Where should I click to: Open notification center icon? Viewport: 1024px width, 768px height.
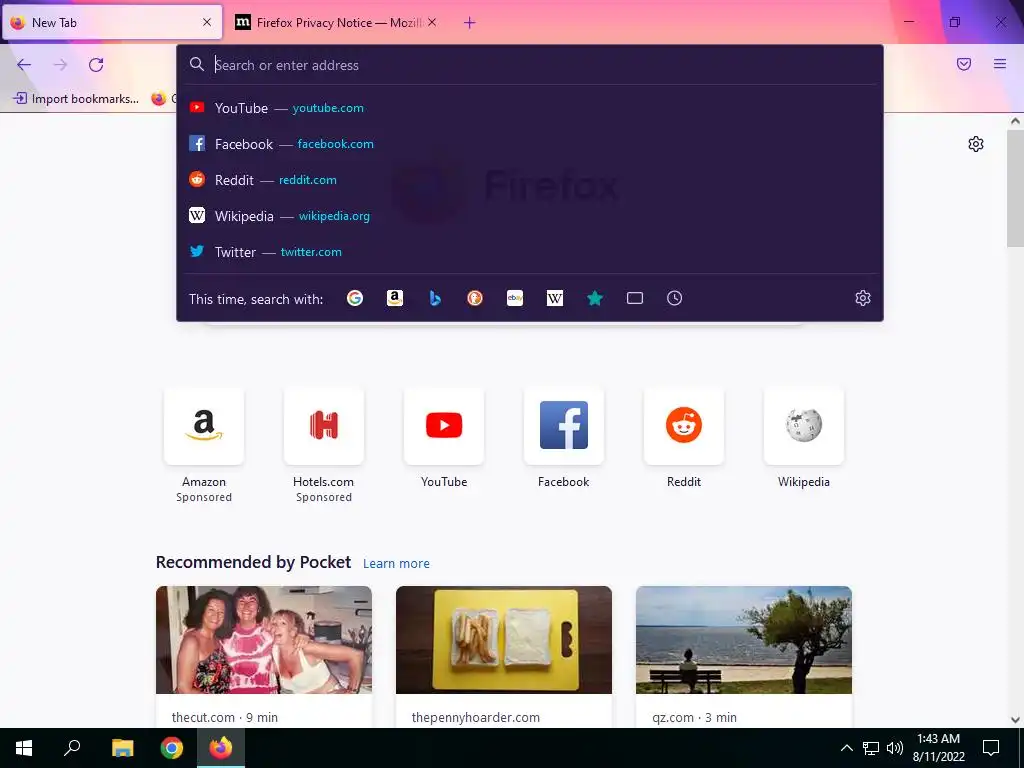pyautogui.click(x=991, y=748)
